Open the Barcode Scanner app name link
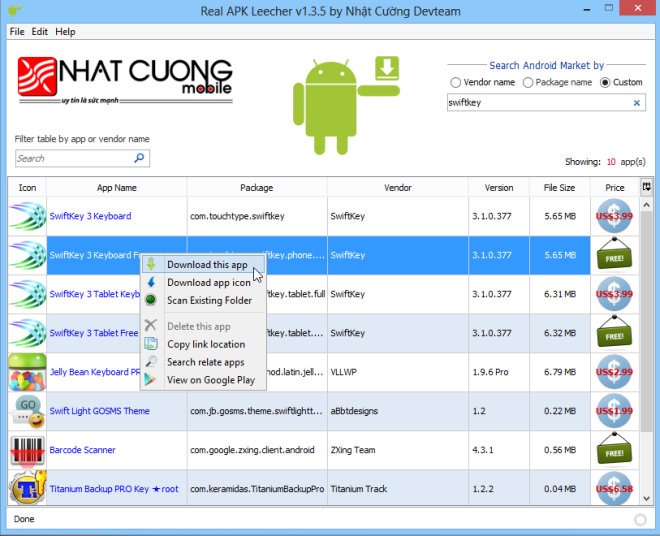 (x=82, y=450)
